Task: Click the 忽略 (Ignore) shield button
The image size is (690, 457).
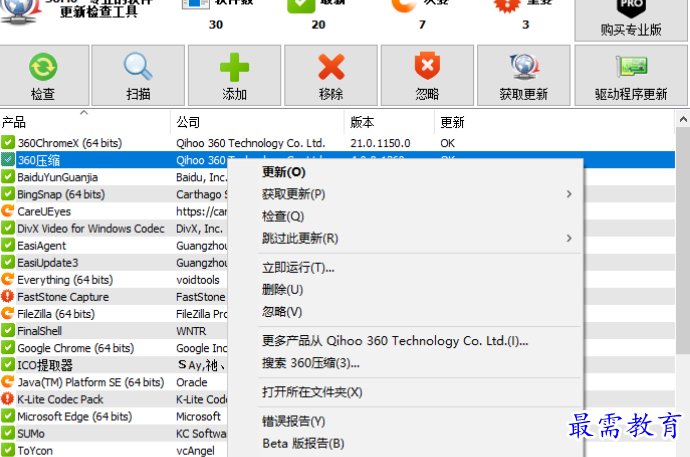Action: click(x=427, y=75)
